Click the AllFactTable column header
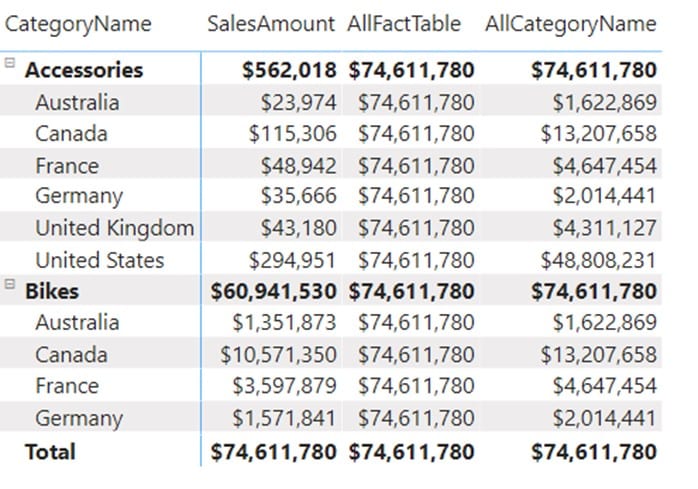 click(x=404, y=24)
